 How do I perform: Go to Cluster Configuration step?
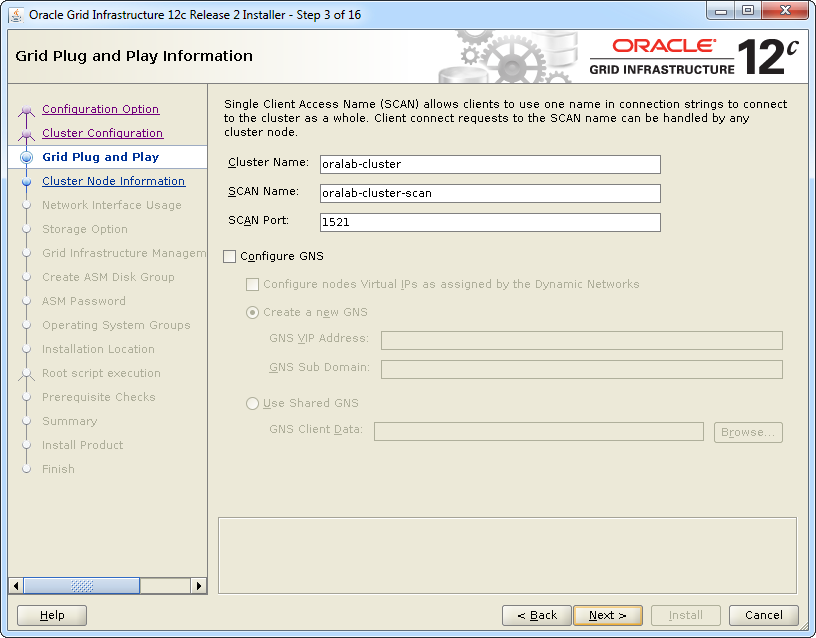tap(102, 133)
